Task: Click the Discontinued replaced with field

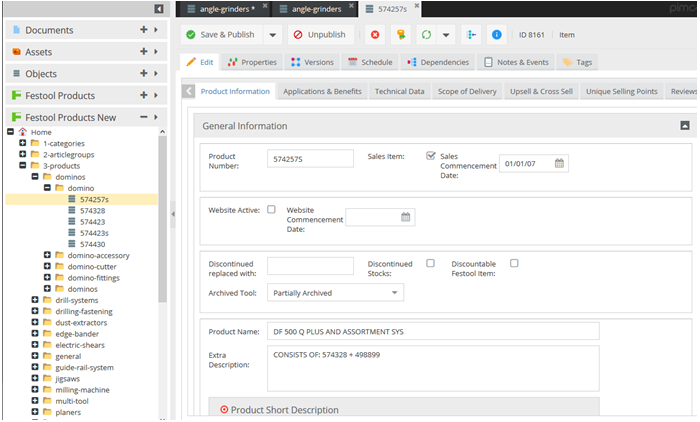Action: (310, 266)
